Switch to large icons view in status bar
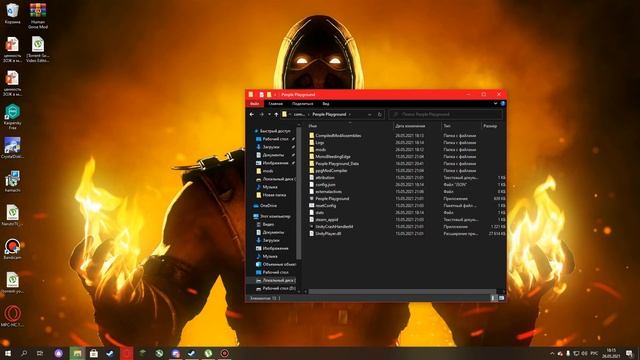The width and height of the screenshot is (640, 360). [x=501, y=298]
